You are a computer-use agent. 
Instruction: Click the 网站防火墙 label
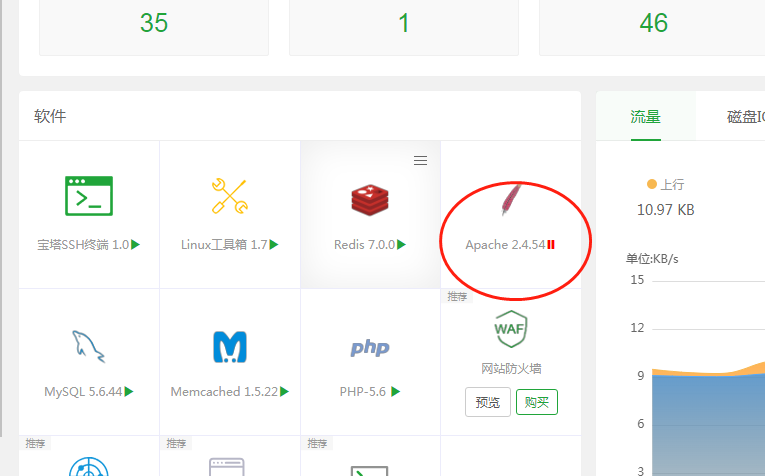511,368
